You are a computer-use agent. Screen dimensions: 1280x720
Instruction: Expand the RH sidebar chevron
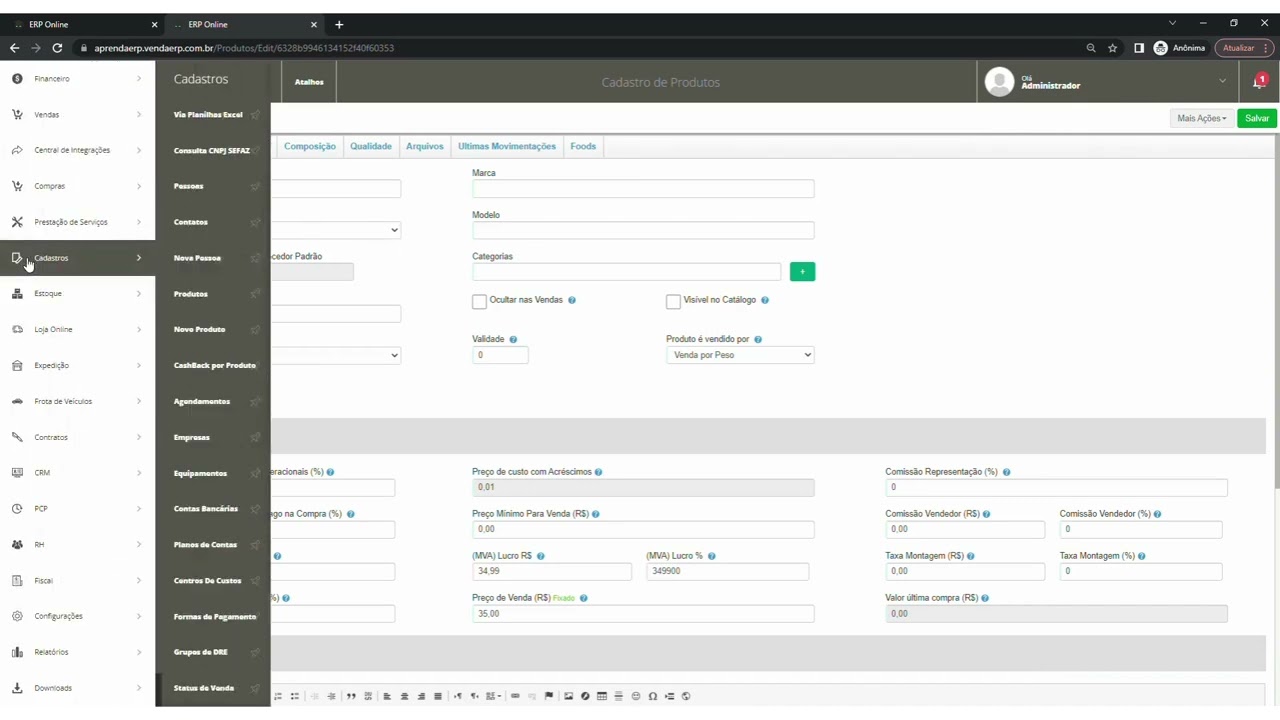[139, 544]
